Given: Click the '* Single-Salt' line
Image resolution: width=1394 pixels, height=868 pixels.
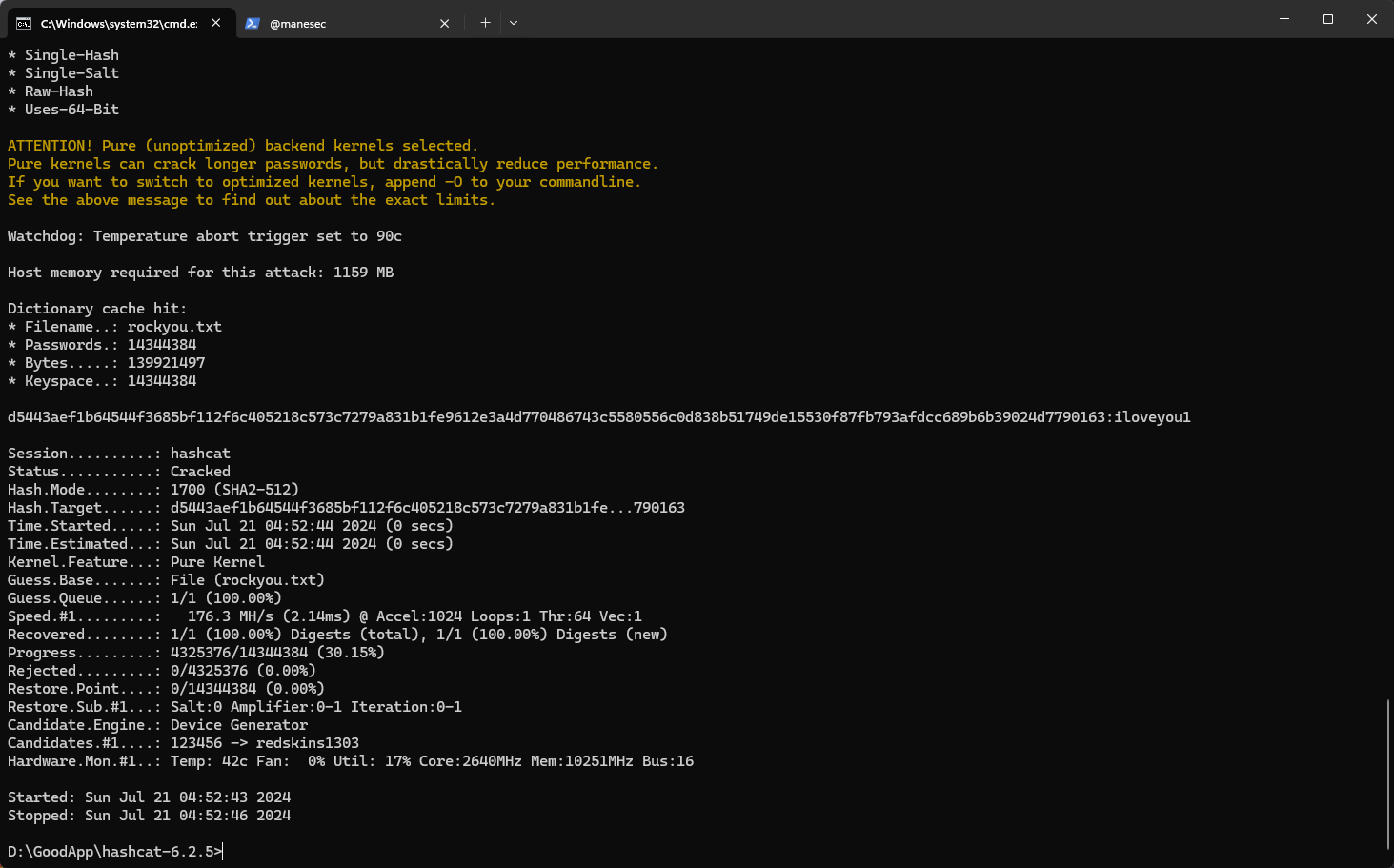Looking at the screenshot, I should click(x=63, y=73).
